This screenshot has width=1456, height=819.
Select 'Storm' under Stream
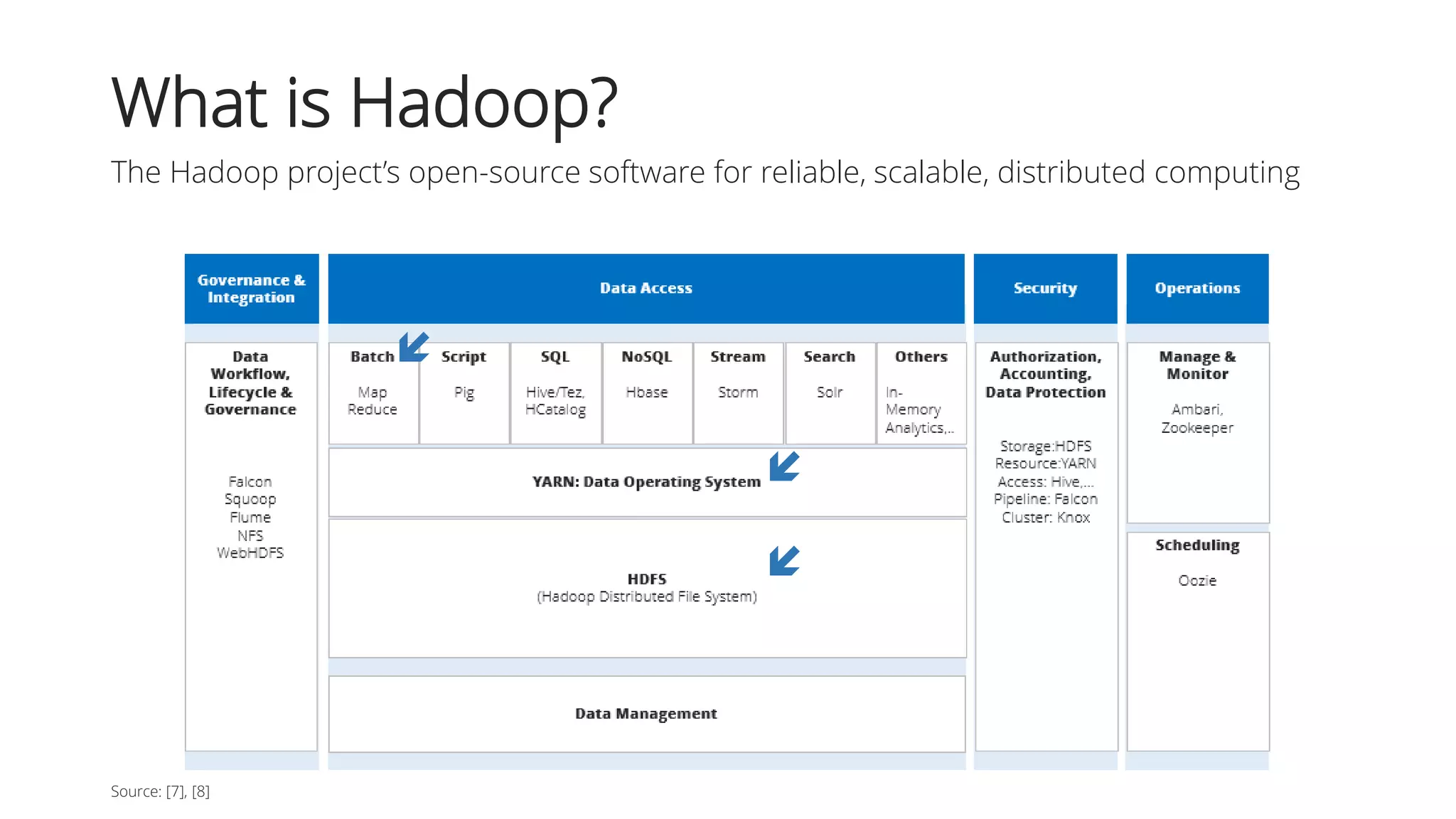coord(738,392)
